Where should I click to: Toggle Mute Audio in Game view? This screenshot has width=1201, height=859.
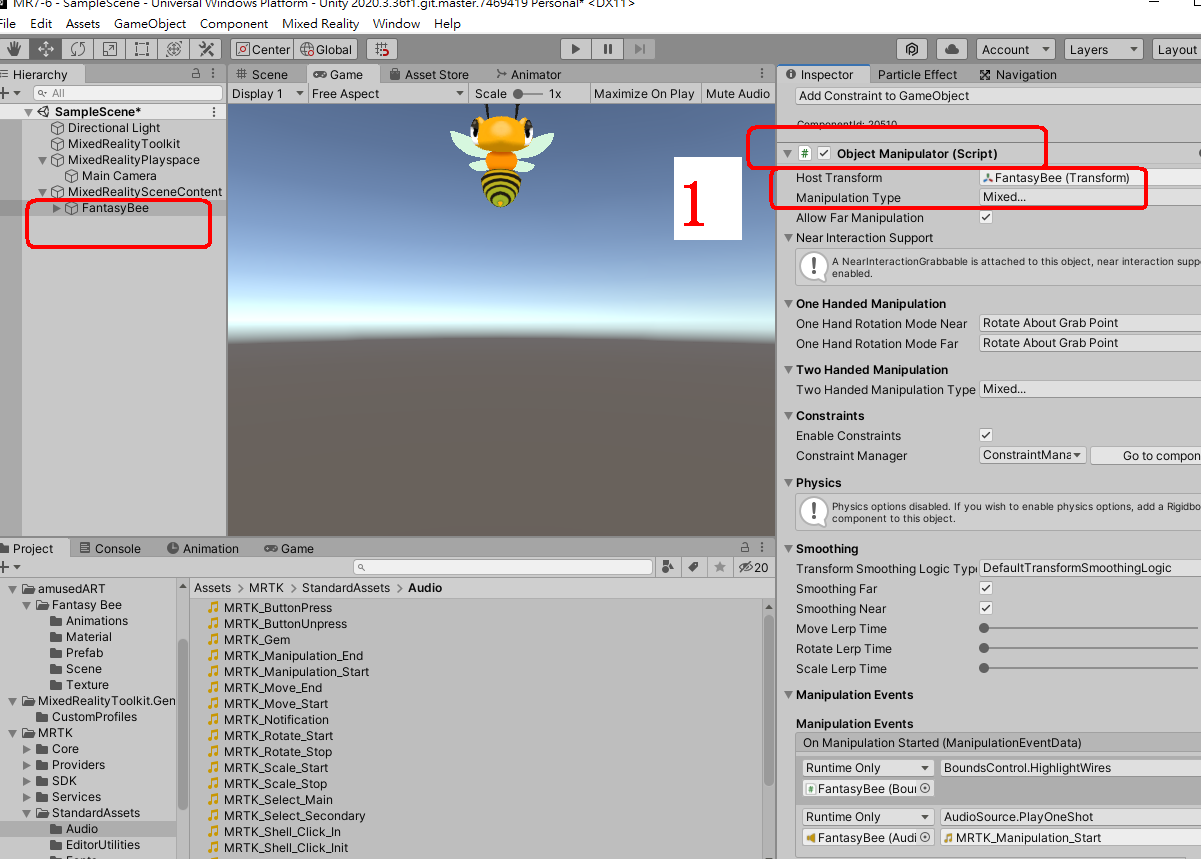tap(738, 94)
